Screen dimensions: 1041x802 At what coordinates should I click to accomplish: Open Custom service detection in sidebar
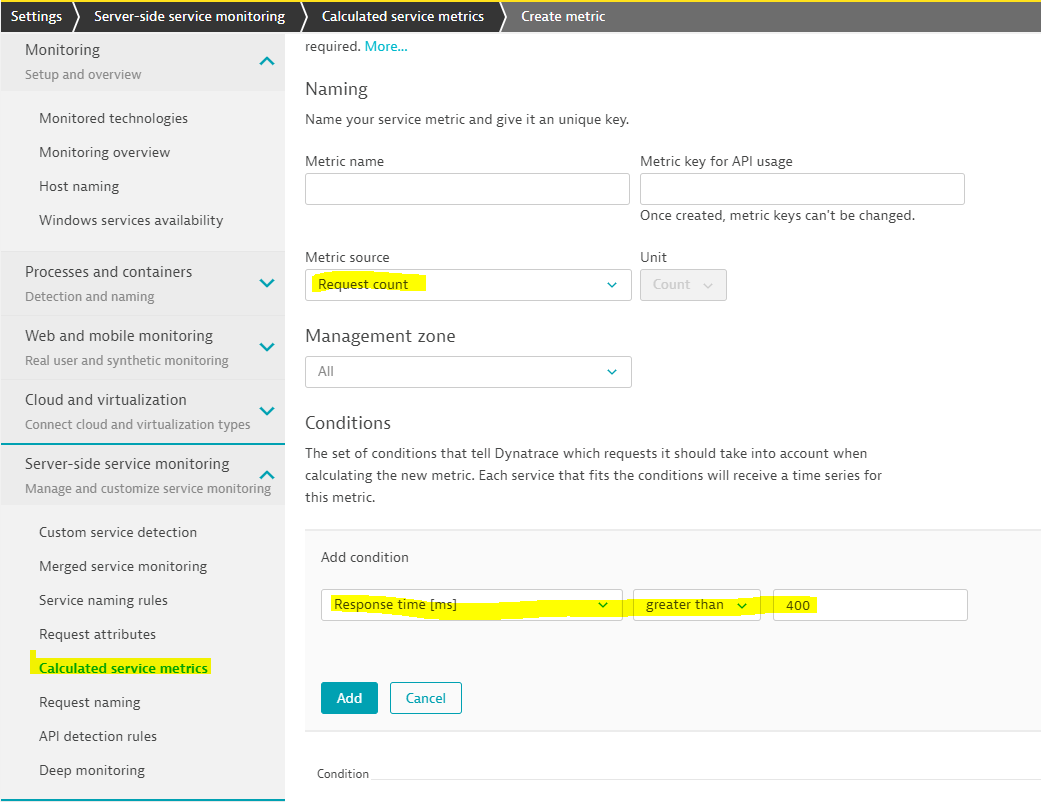tap(118, 532)
